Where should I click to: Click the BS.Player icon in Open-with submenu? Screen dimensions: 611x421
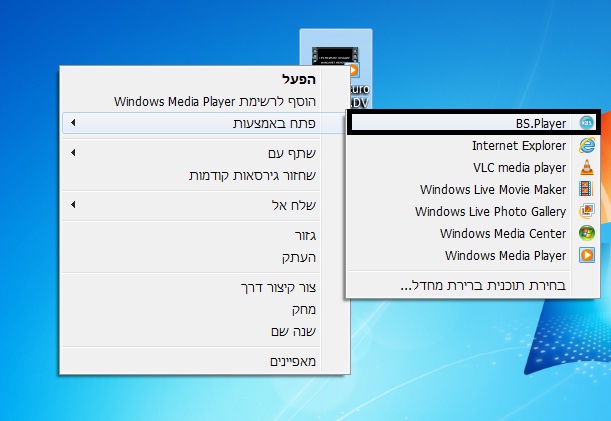click(586, 123)
